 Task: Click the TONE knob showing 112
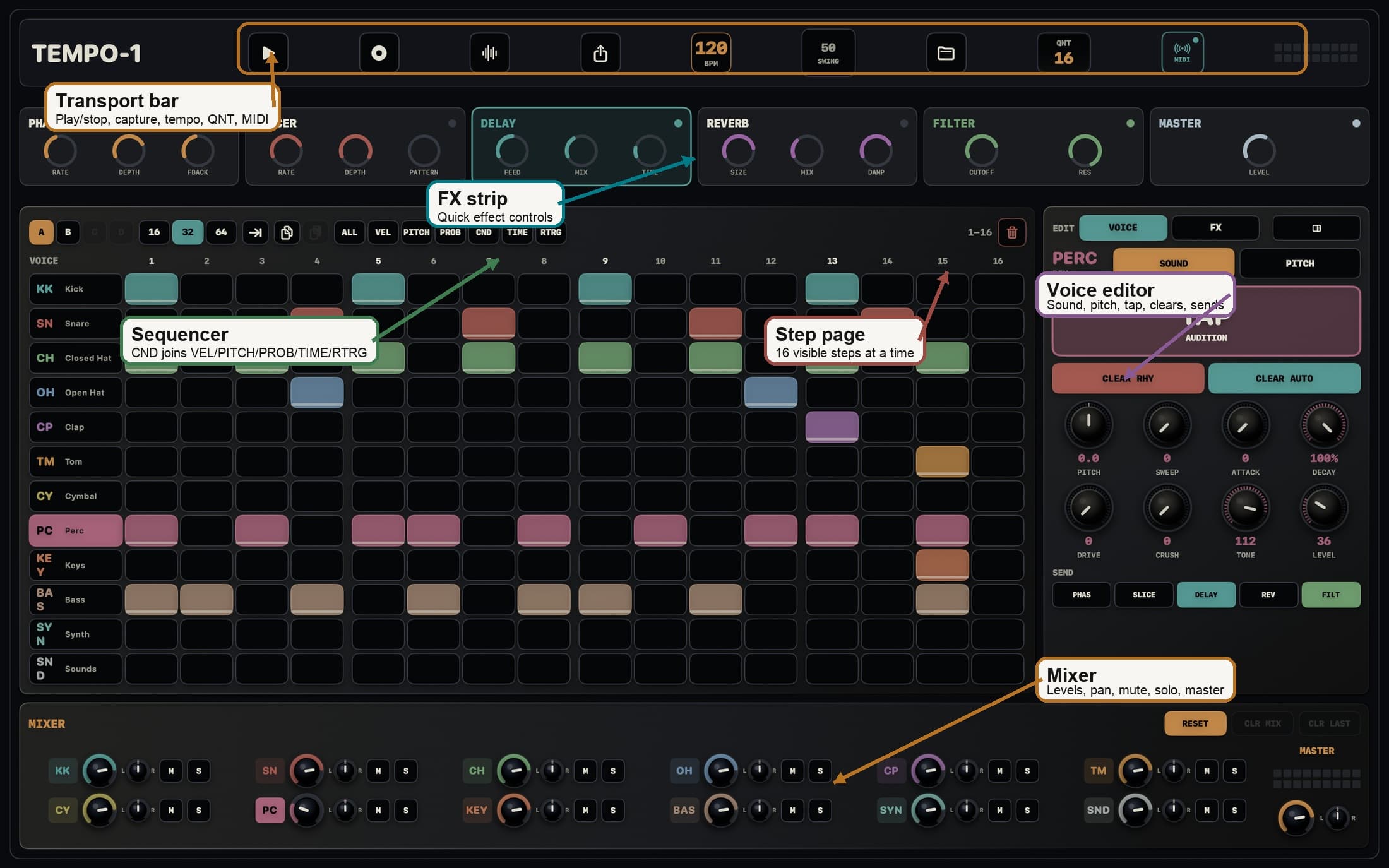(1245, 508)
